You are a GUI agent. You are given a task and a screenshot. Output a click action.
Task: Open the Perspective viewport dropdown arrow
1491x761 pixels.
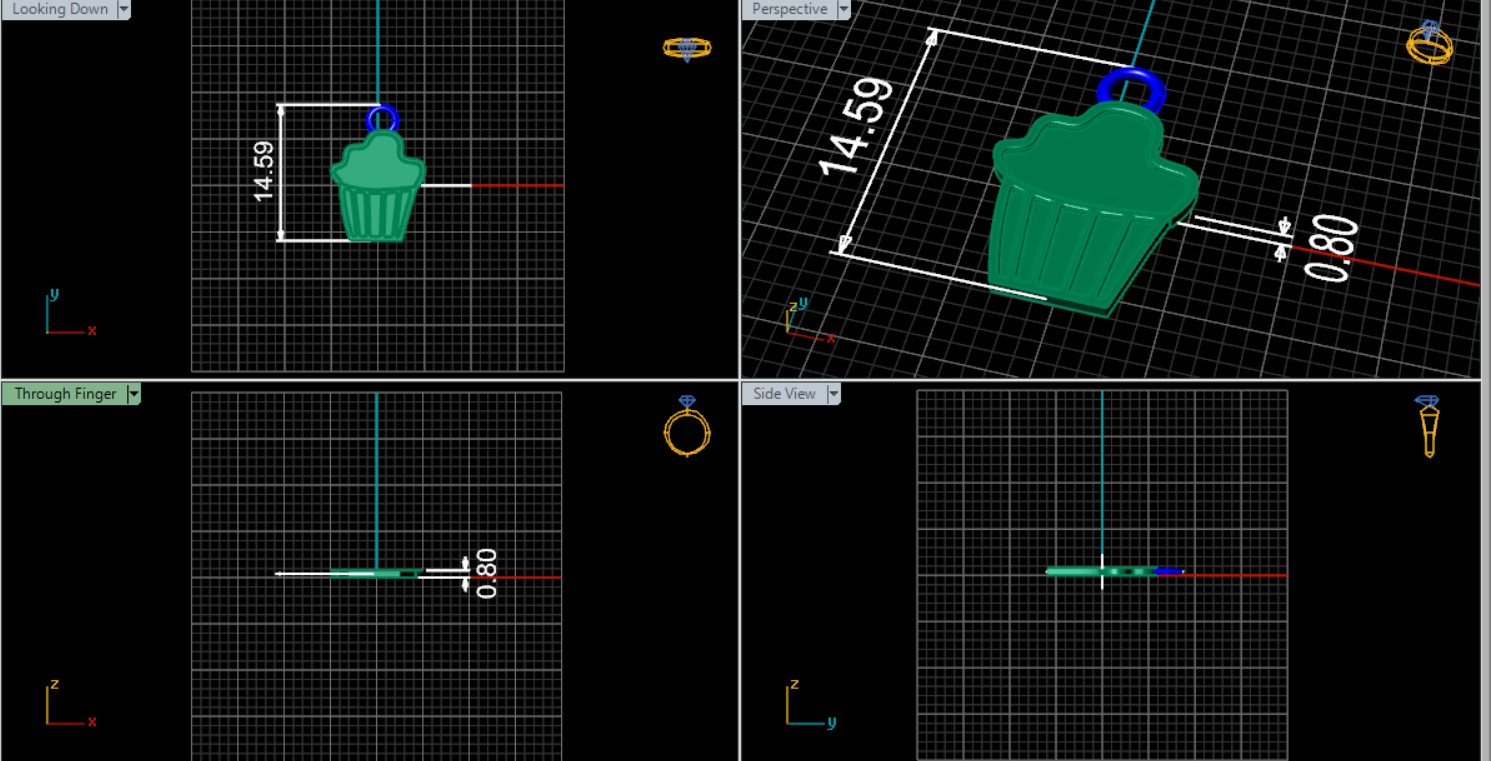click(843, 9)
